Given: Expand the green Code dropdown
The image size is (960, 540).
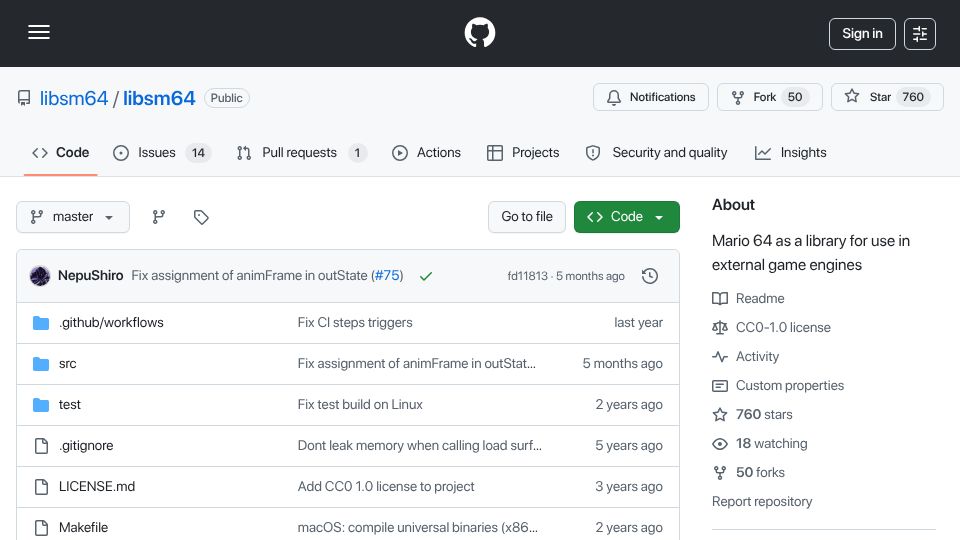Looking at the screenshot, I should click(626, 217).
